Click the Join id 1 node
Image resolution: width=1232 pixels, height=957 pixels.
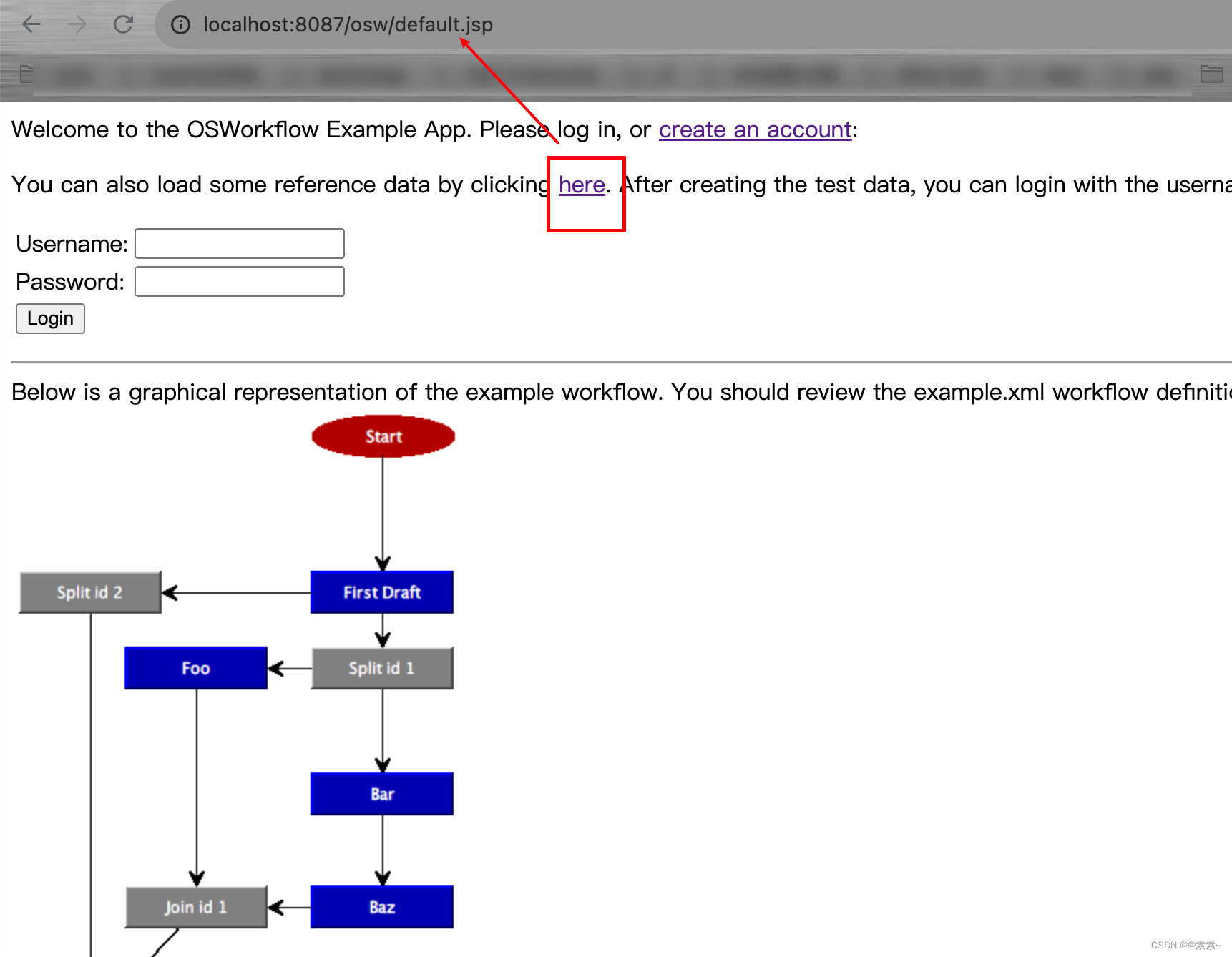tap(195, 906)
